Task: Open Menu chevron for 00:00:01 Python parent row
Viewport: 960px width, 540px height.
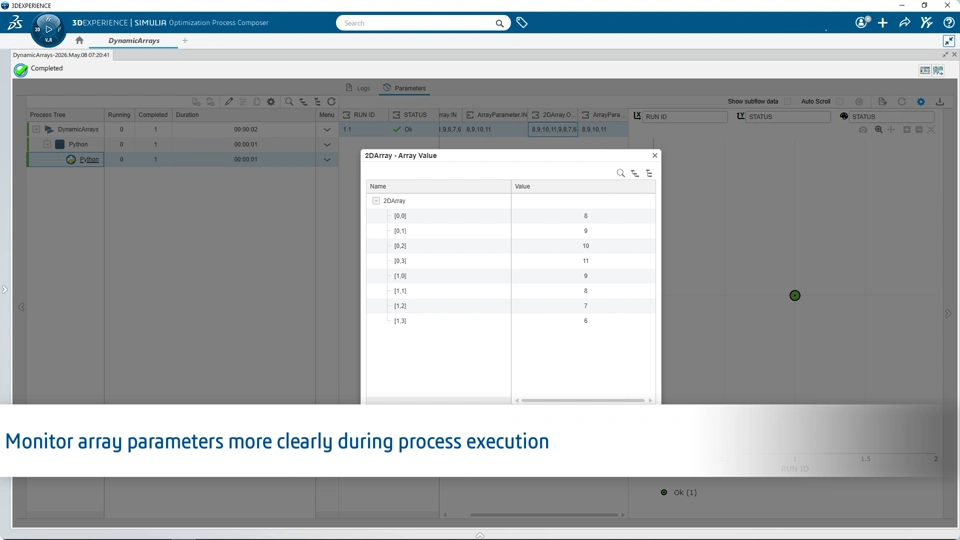Action: coord(327,144)
